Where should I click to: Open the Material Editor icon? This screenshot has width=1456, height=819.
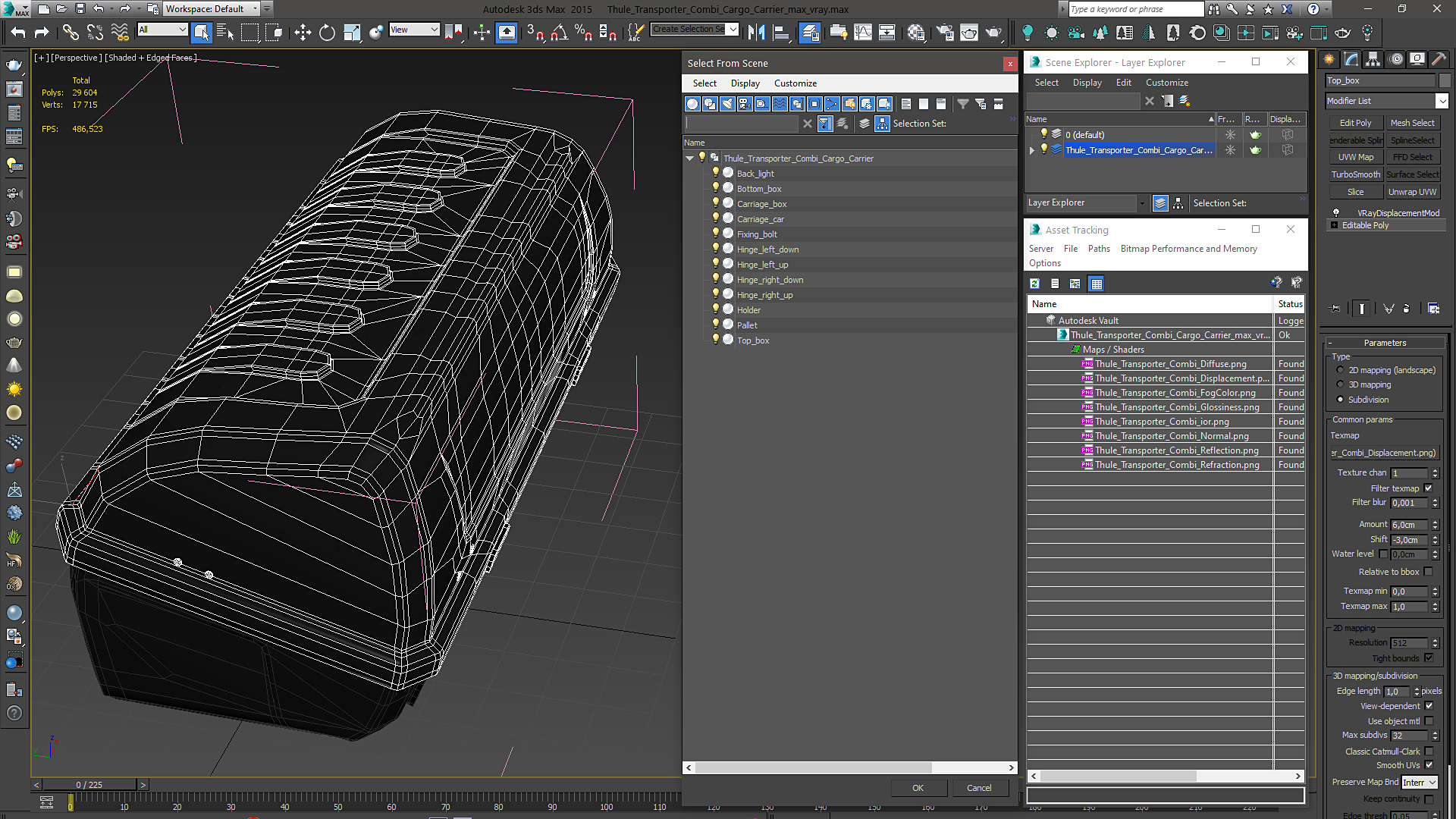pos(916,32)
